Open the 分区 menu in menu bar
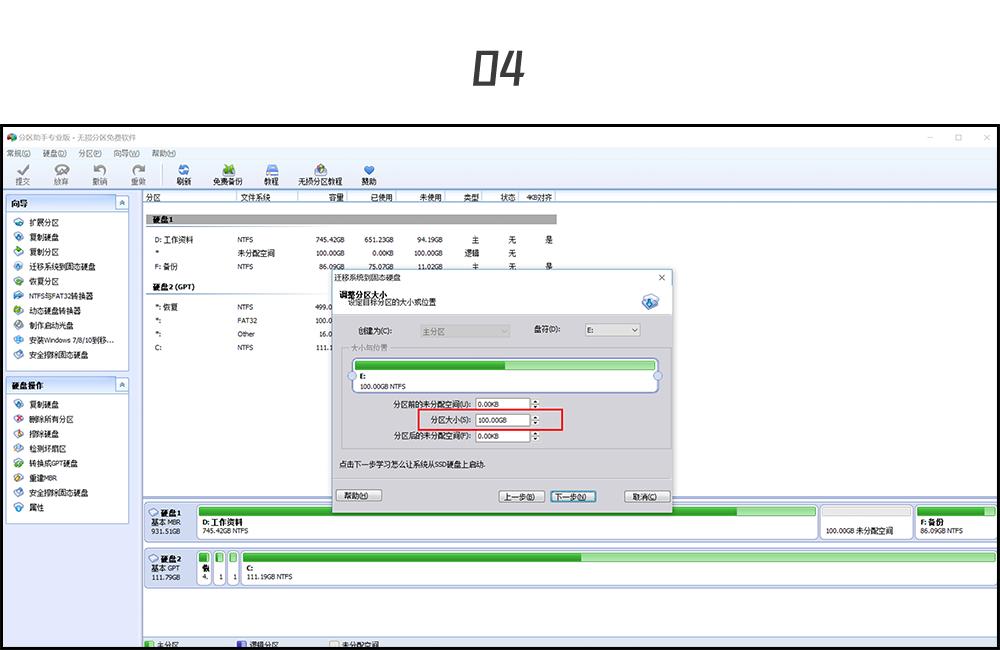 [90, 153]
